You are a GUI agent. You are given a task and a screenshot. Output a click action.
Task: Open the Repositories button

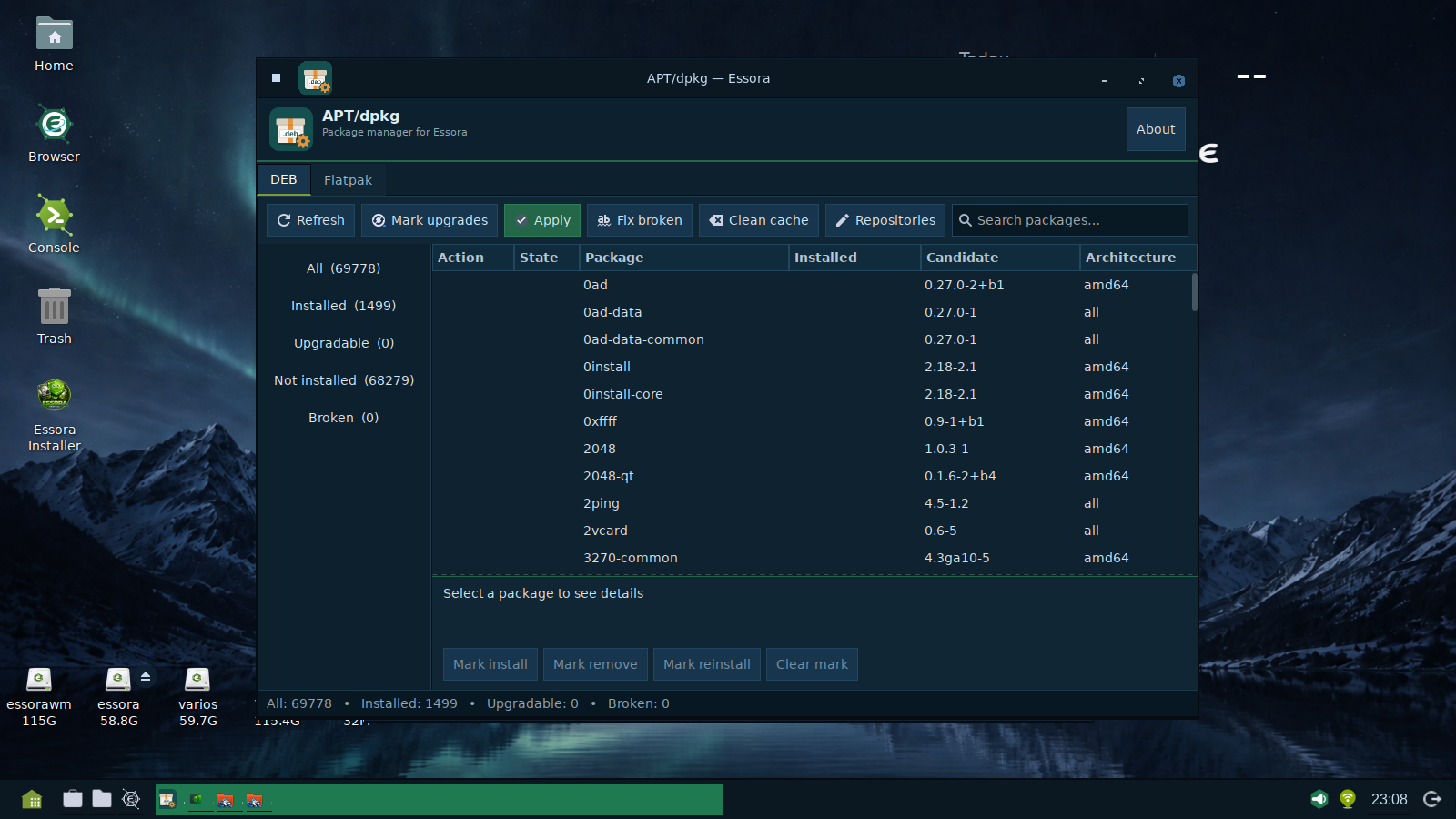click(885, 220)
